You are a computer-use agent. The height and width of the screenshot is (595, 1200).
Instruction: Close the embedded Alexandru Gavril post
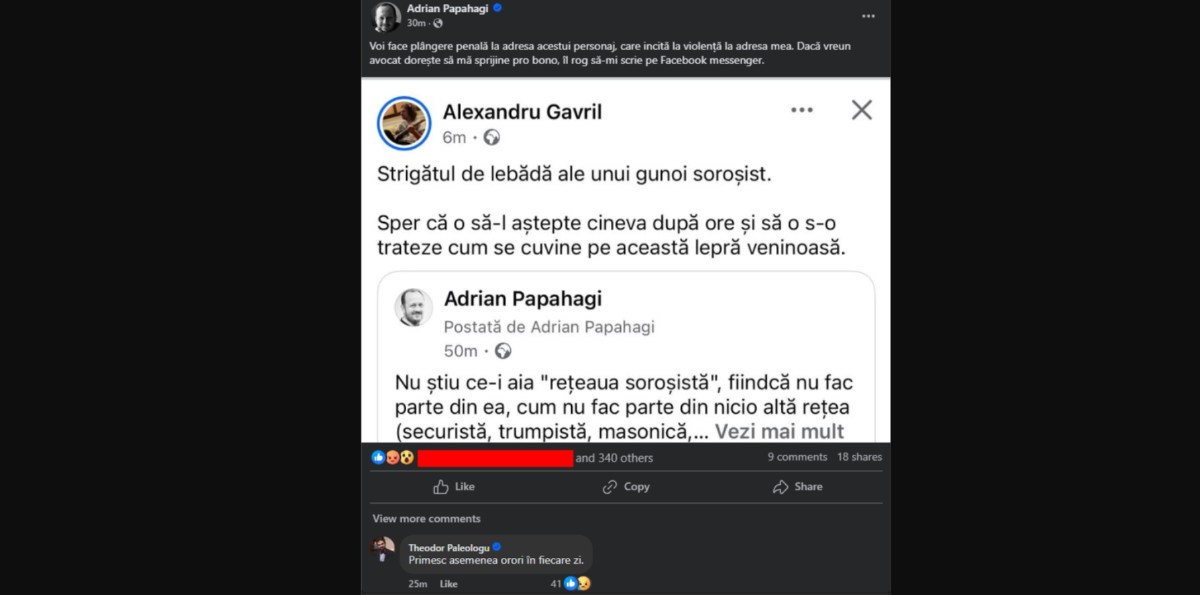pos(862,110)
